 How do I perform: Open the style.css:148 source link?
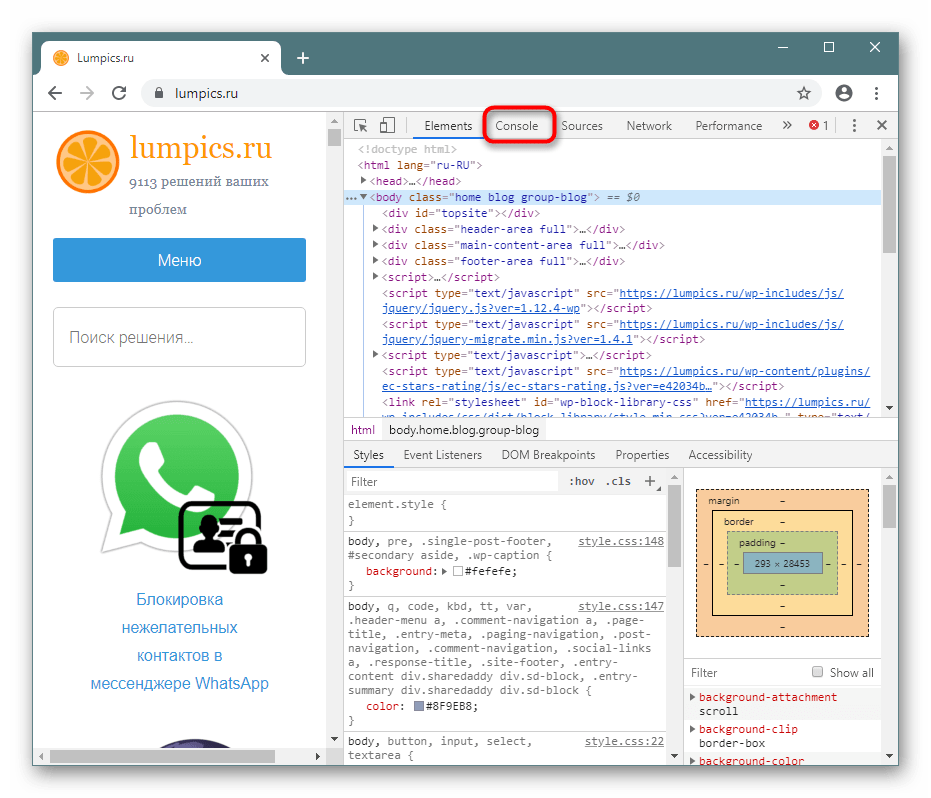620,541
